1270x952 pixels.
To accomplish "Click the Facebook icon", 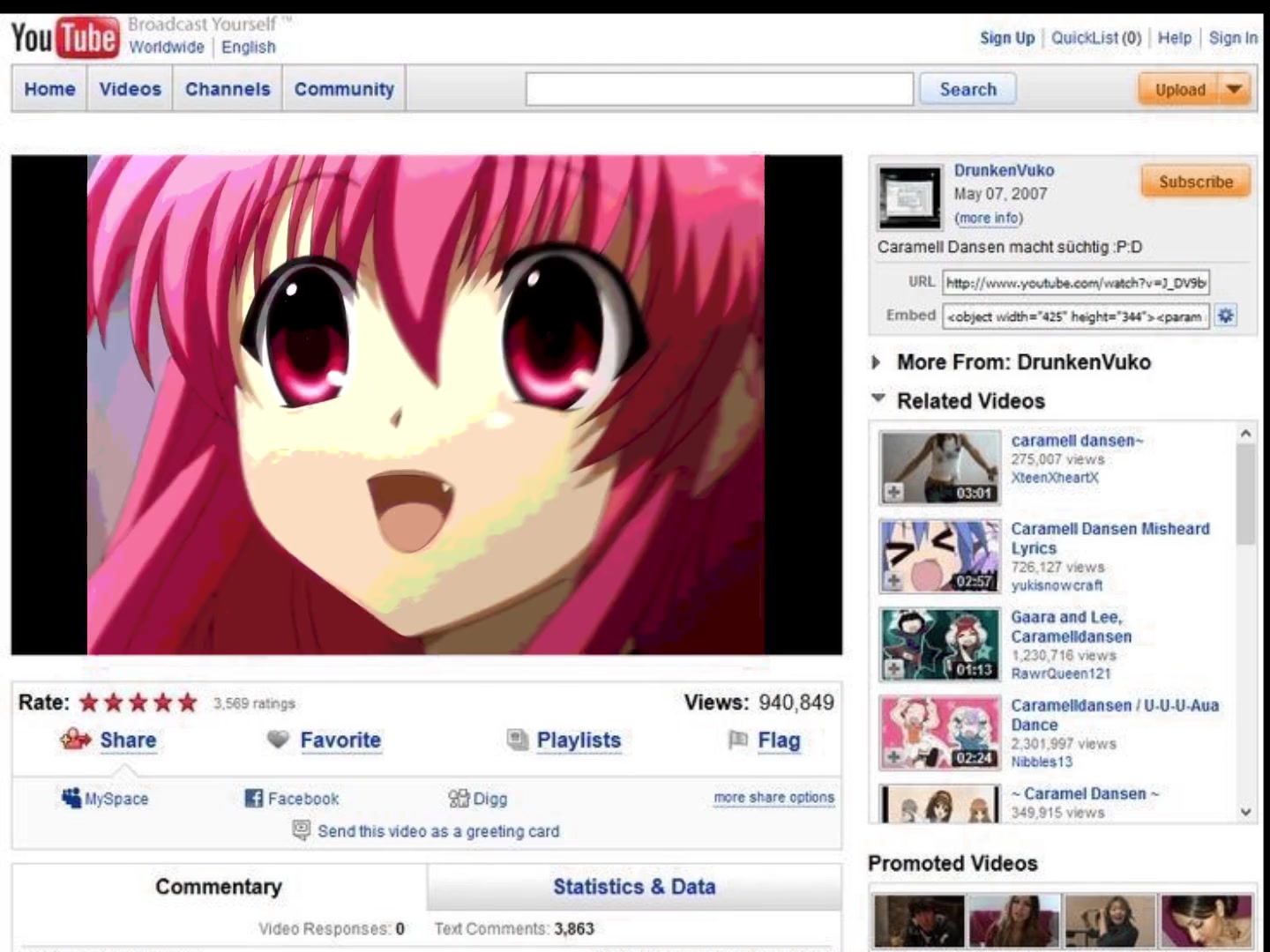I will click(x=254, y=799).
